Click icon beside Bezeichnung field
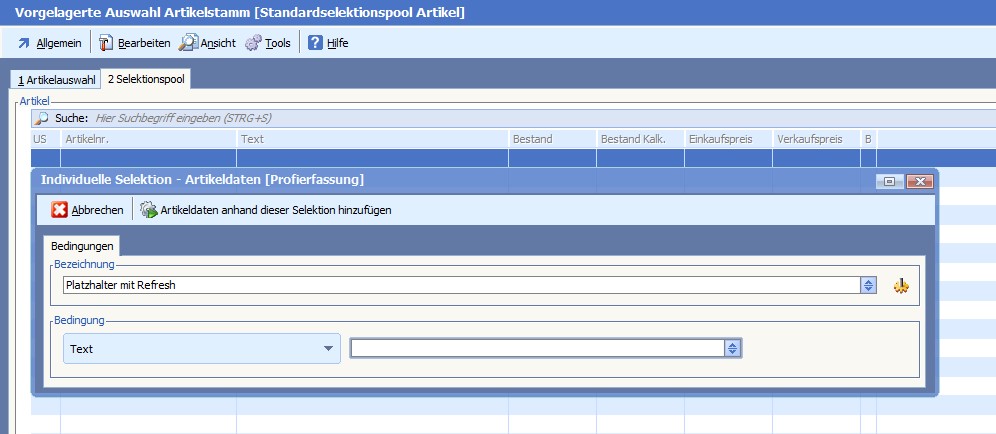Viewport: 996px width, 434px height. tap(902, 286)
